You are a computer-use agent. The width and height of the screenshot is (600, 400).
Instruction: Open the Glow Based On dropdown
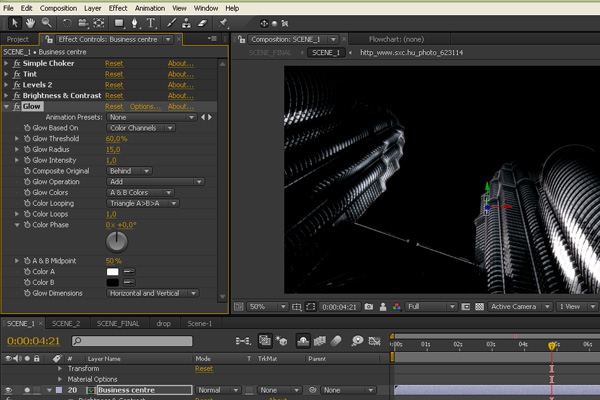[x=141, y=128]
